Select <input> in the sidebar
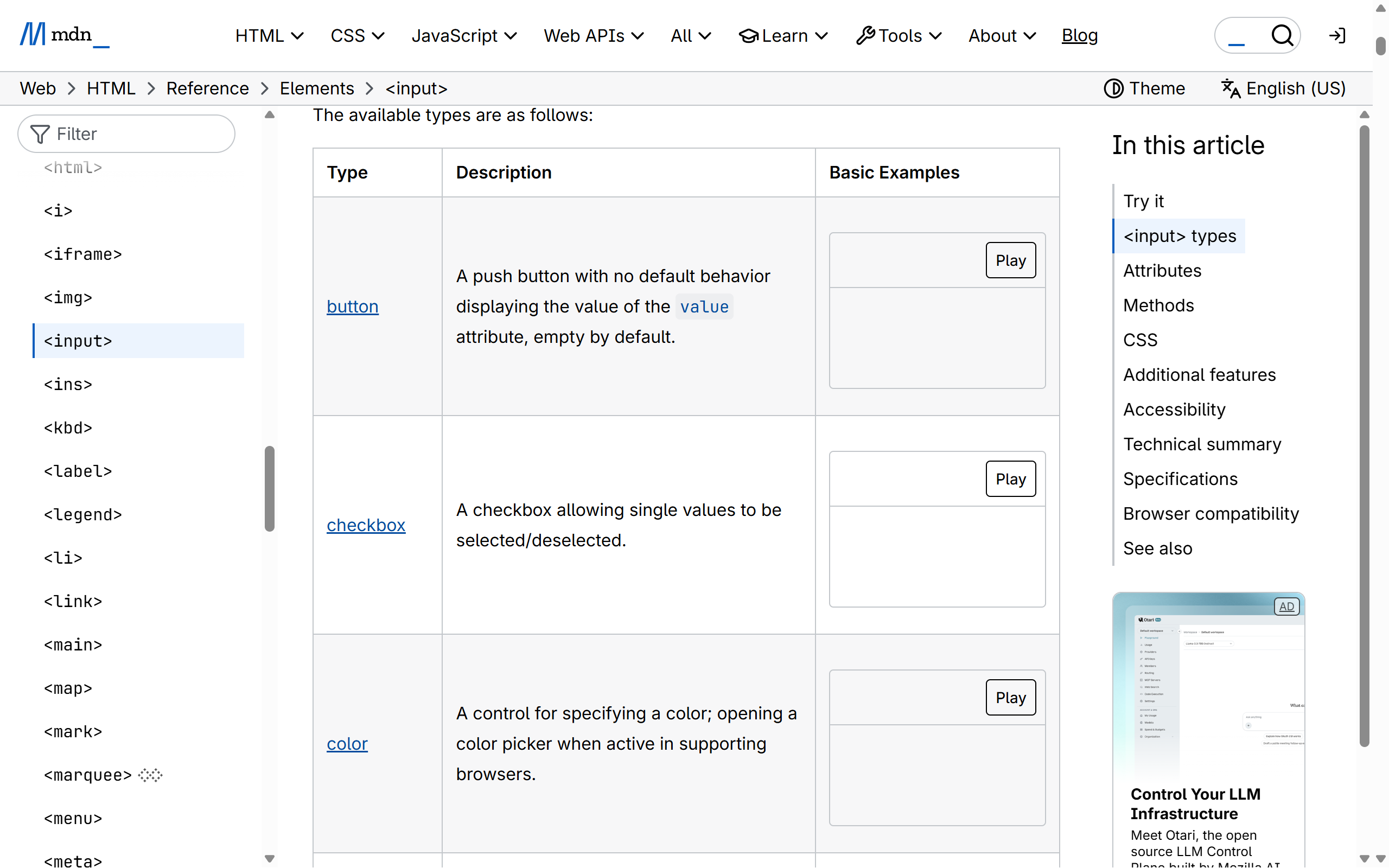Viewport: 1389px width, 868px height. (x=138, y=341)
